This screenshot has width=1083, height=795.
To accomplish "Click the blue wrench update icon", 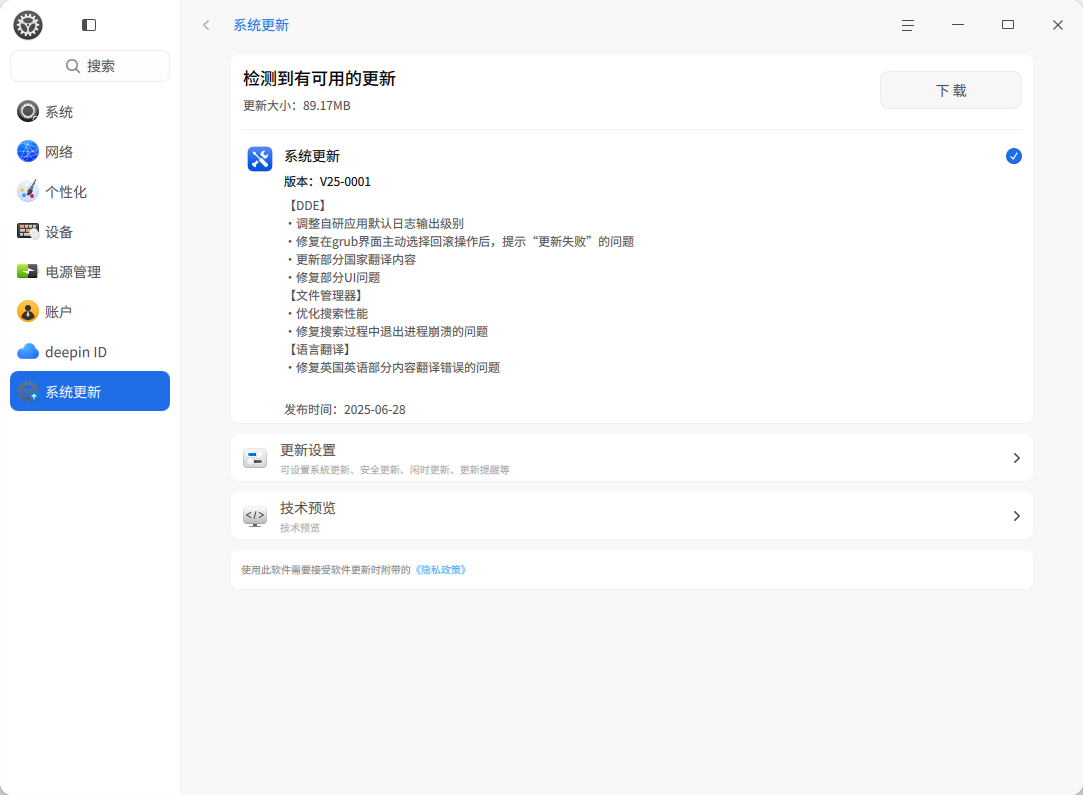I will pyautogui.click(x=260, y=159).
